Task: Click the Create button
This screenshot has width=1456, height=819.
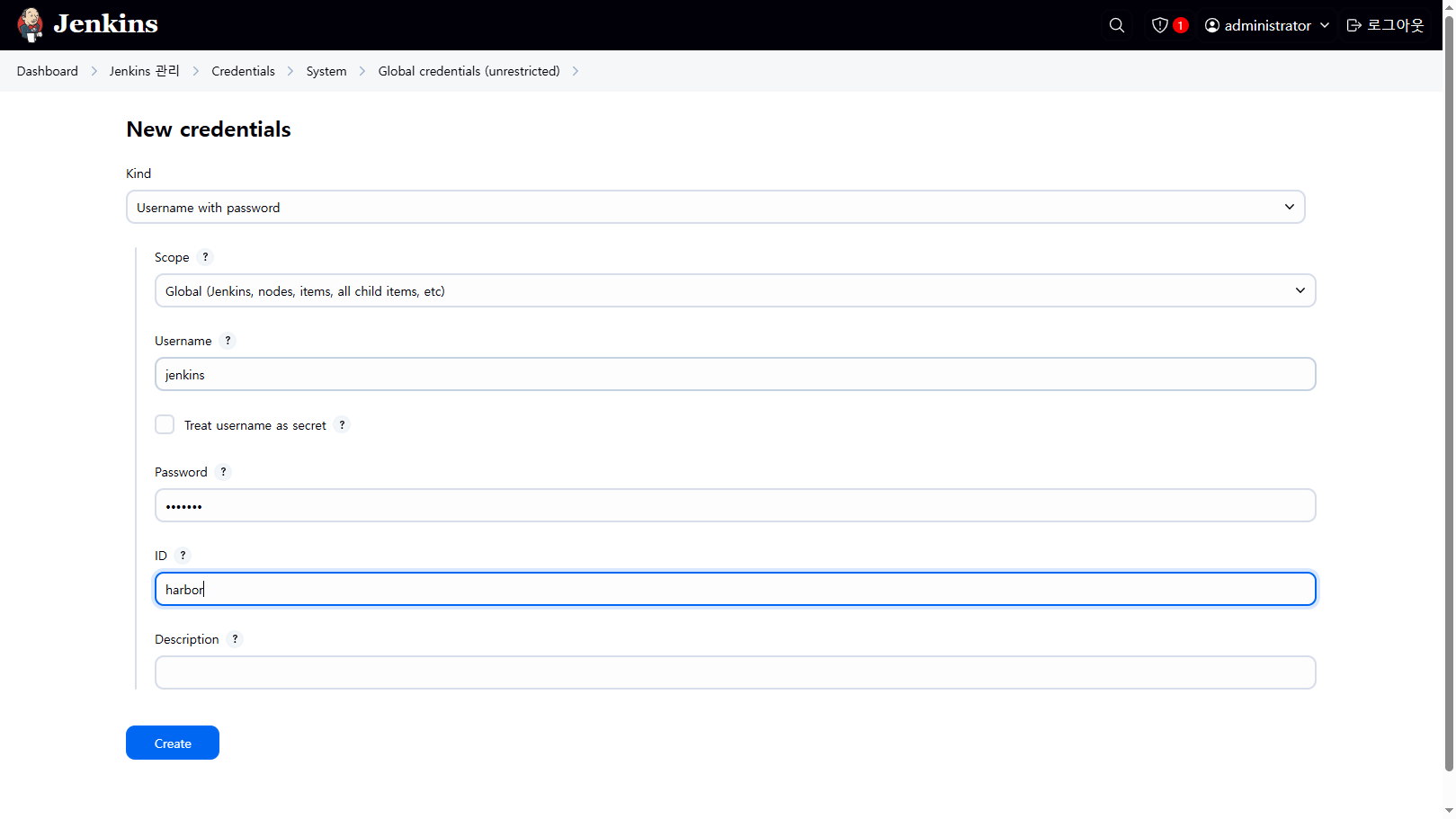Action: pos(173,743)
